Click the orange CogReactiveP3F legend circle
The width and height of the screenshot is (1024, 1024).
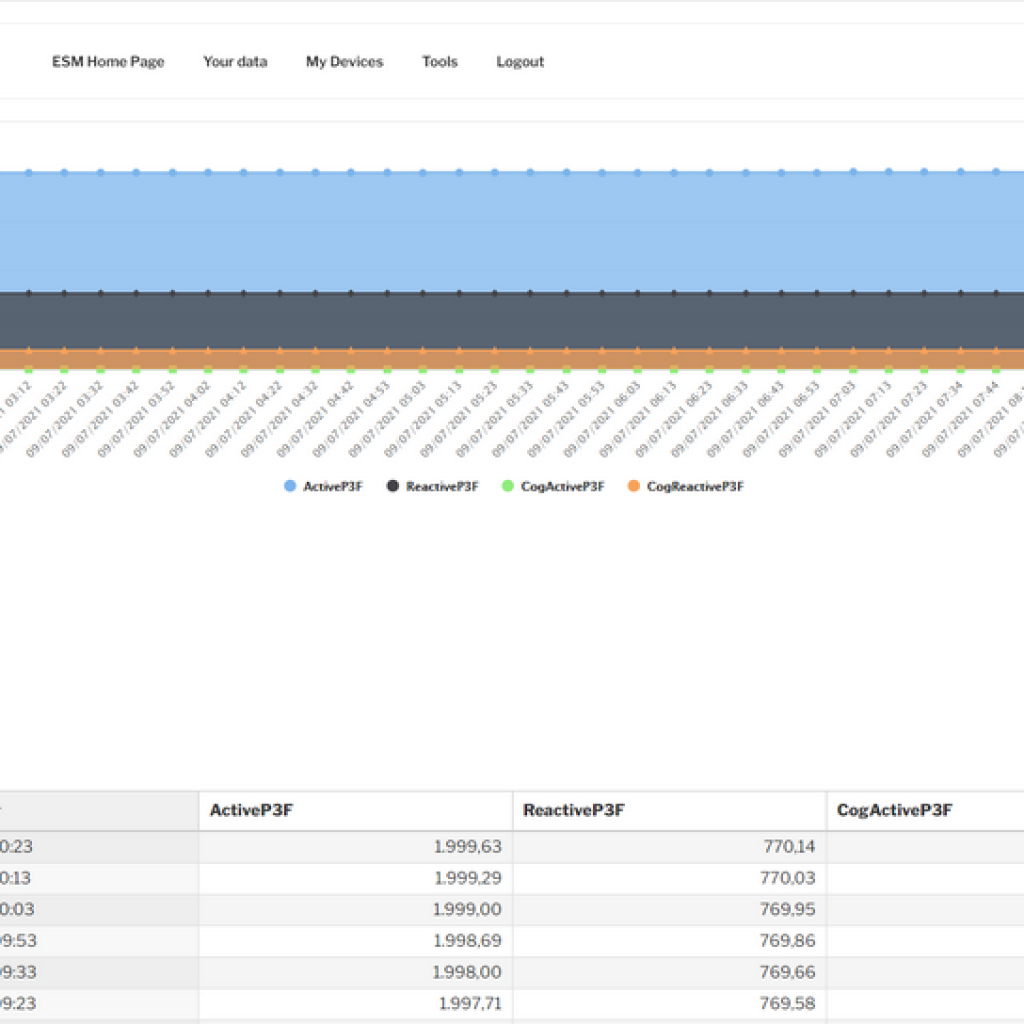tap(633, 487)
